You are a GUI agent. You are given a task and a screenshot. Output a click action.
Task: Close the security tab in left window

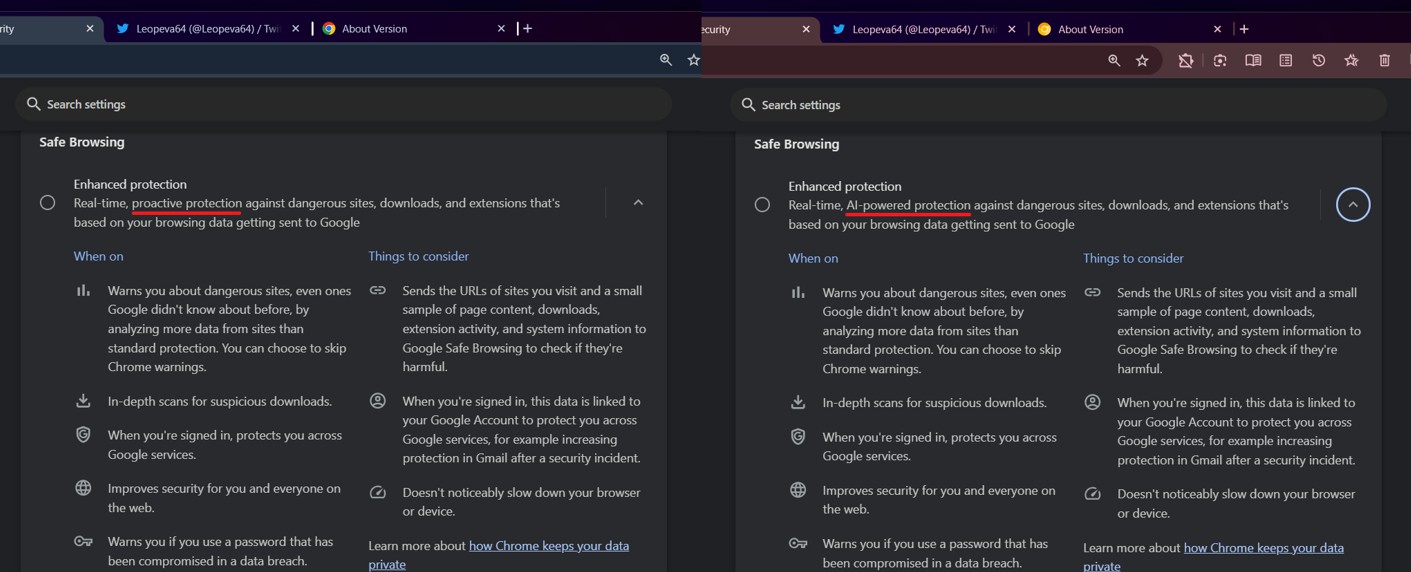[x=90, y=29]
